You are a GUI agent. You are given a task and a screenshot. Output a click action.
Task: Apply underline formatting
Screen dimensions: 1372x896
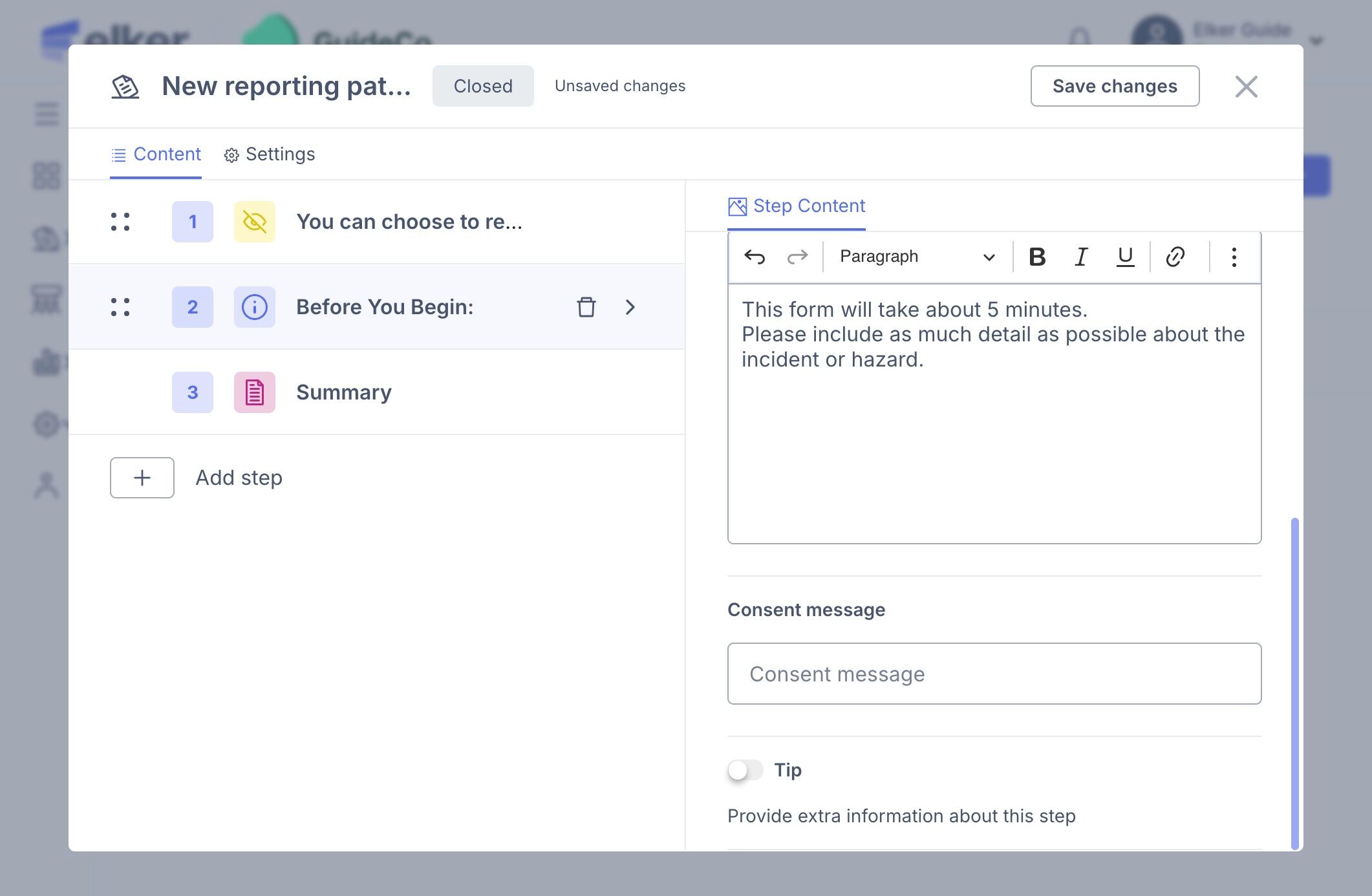coord(1125,257)
